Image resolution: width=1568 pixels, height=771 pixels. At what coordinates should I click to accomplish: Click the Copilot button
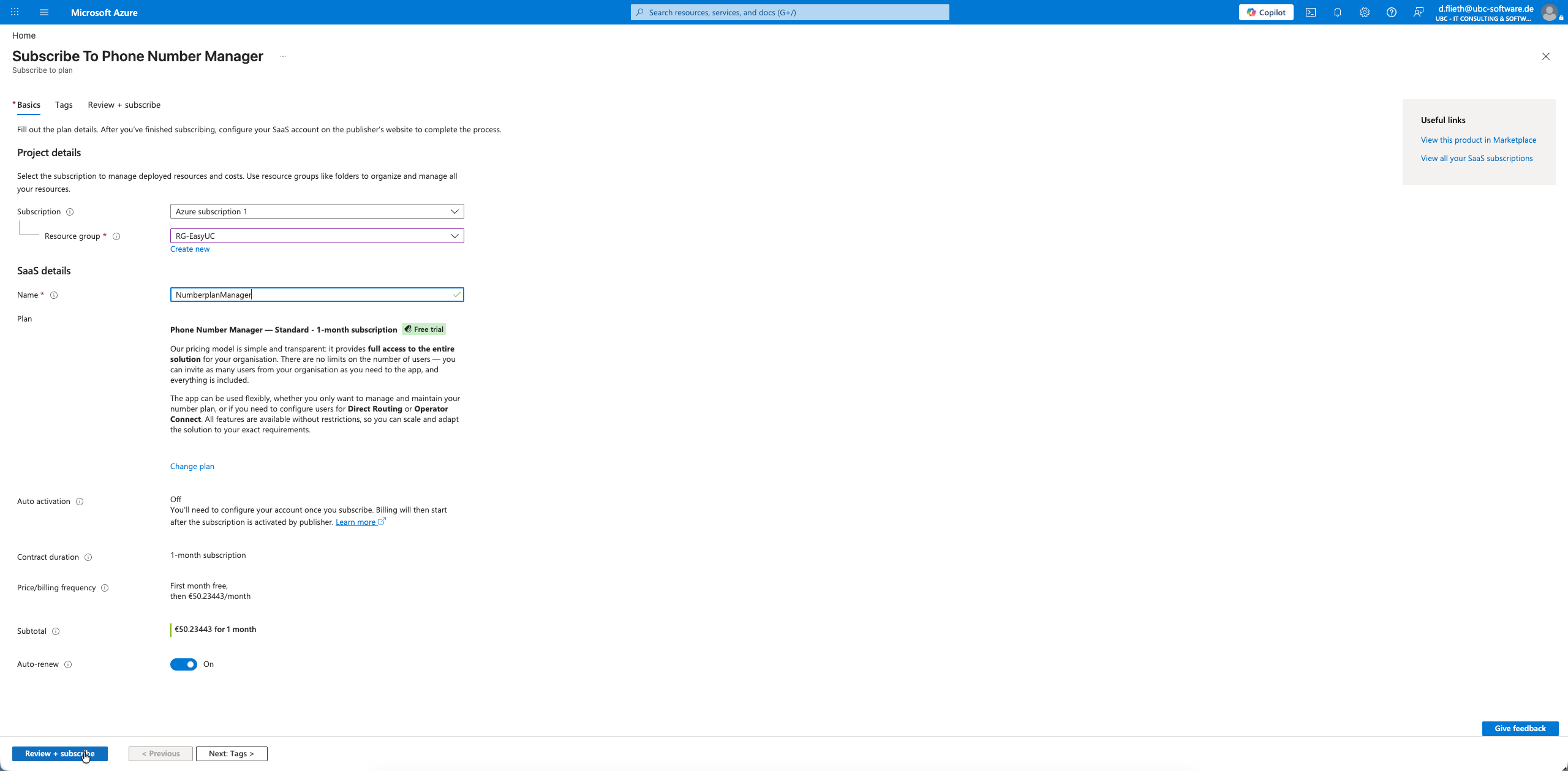point(1266,12)
